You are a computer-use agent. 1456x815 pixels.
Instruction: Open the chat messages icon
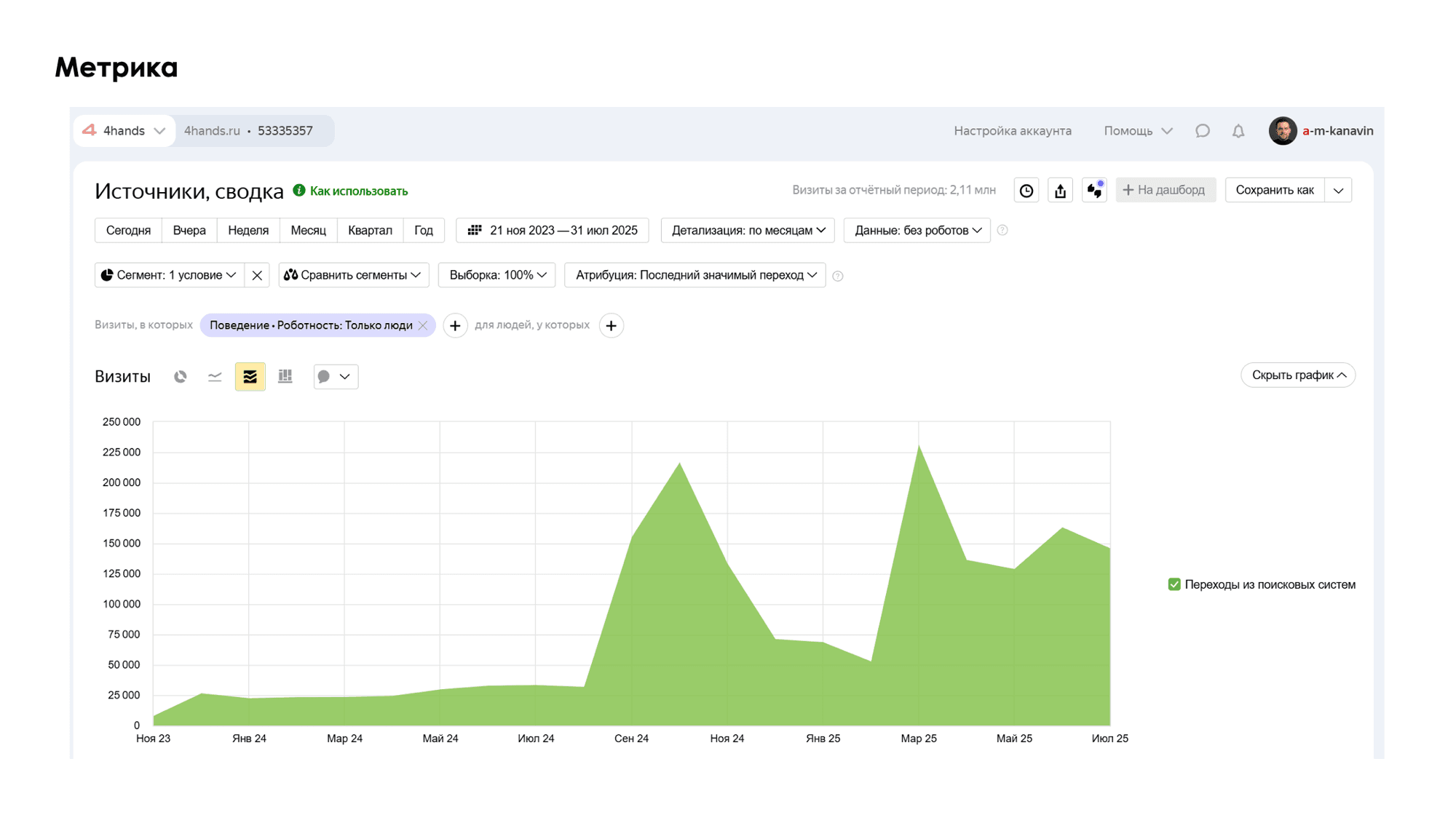[x=1203, y=131]
